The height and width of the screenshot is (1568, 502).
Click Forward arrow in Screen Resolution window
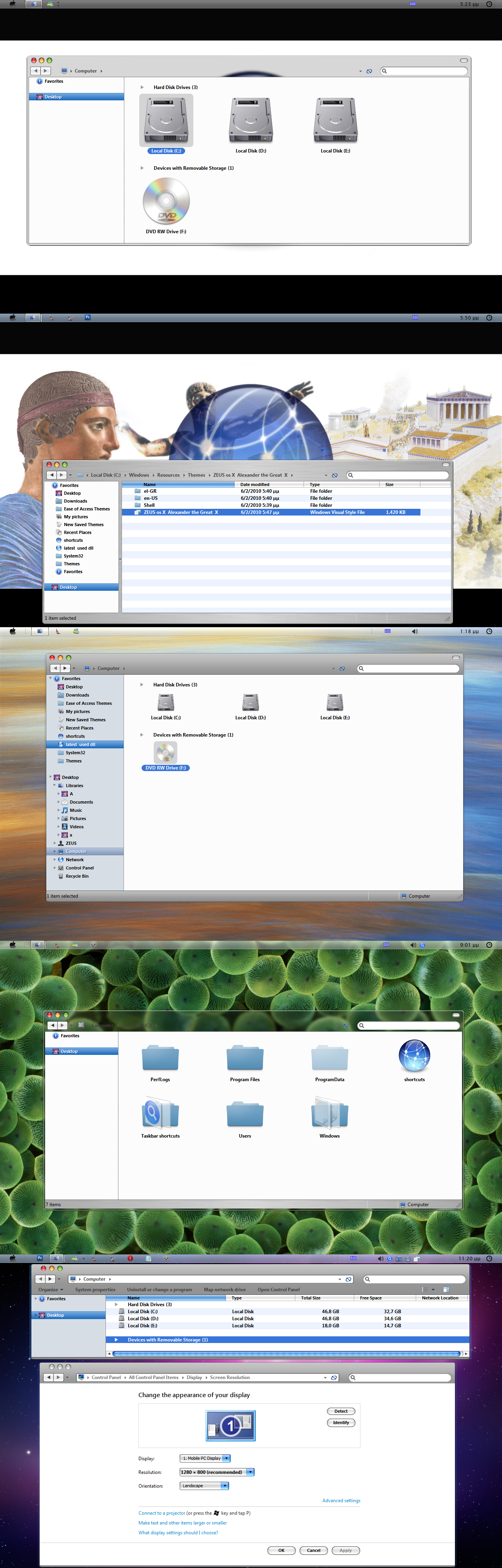coord(59,1377)
